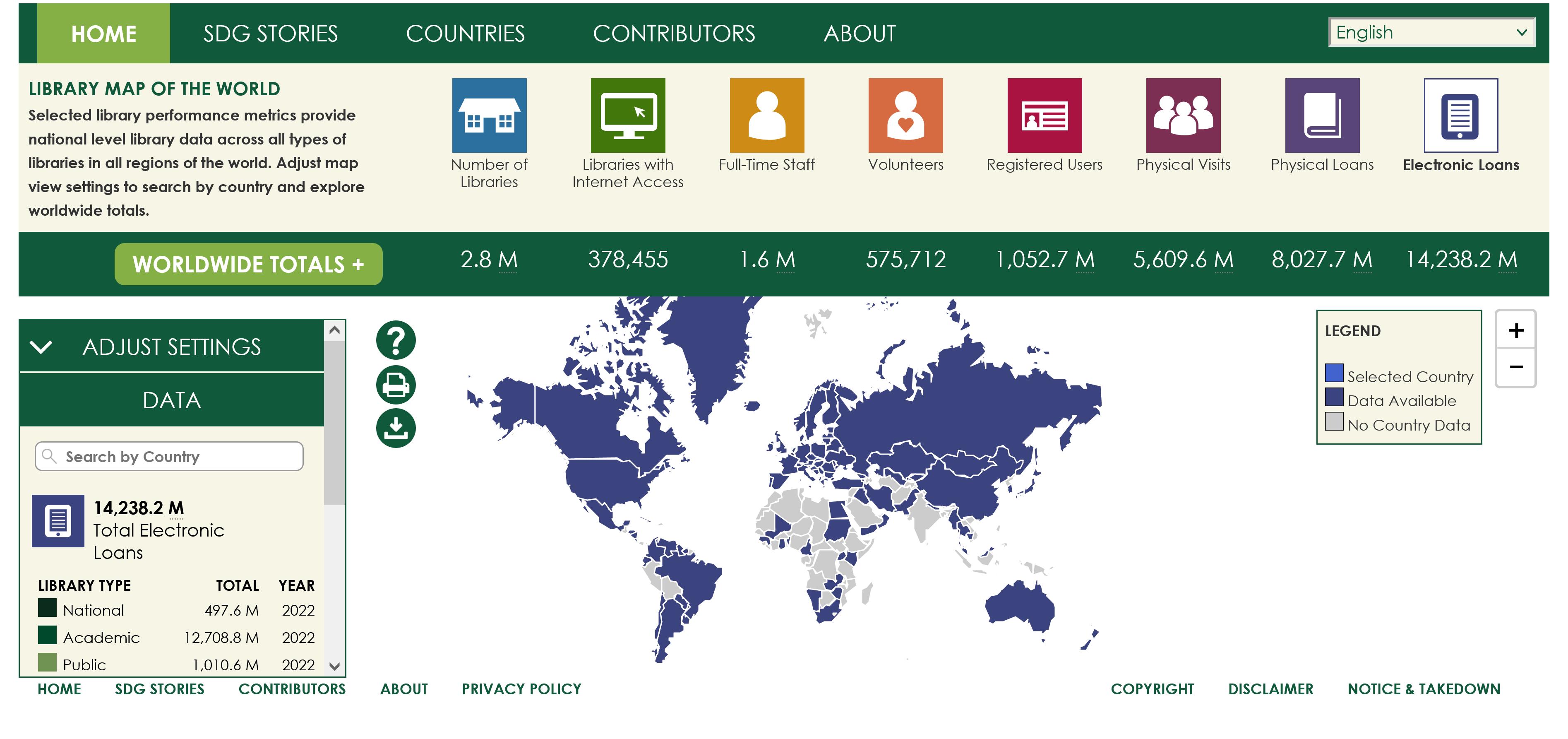1568x739 pixels.
Task: Click the Academic 12,708.8 M value
Action: [221, 637]
